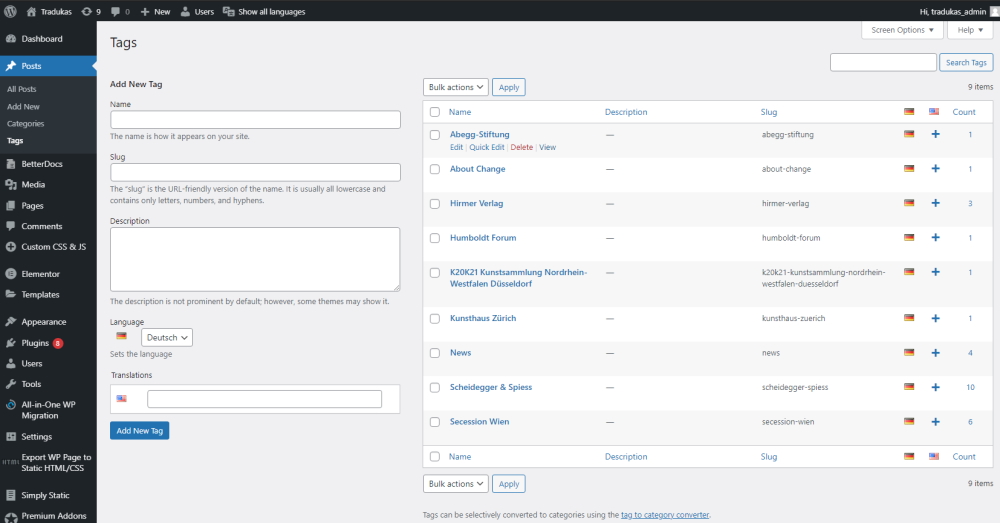1000x523 pixels.
Task: Check the Kunsthaus Zürich tag checkbox
Action: click(435, 319)
